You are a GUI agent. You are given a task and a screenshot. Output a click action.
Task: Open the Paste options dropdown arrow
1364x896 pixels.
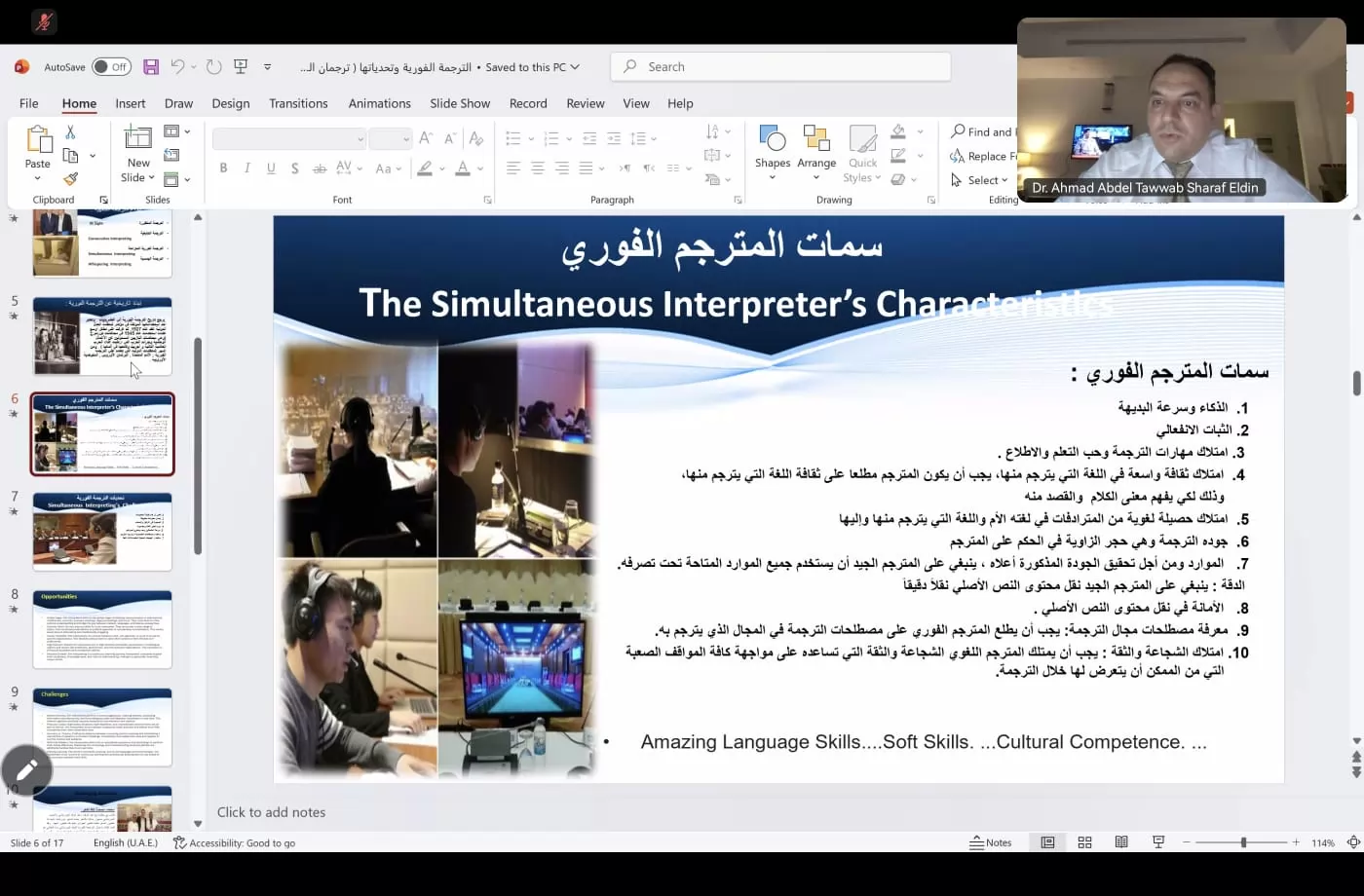[38, 178]
